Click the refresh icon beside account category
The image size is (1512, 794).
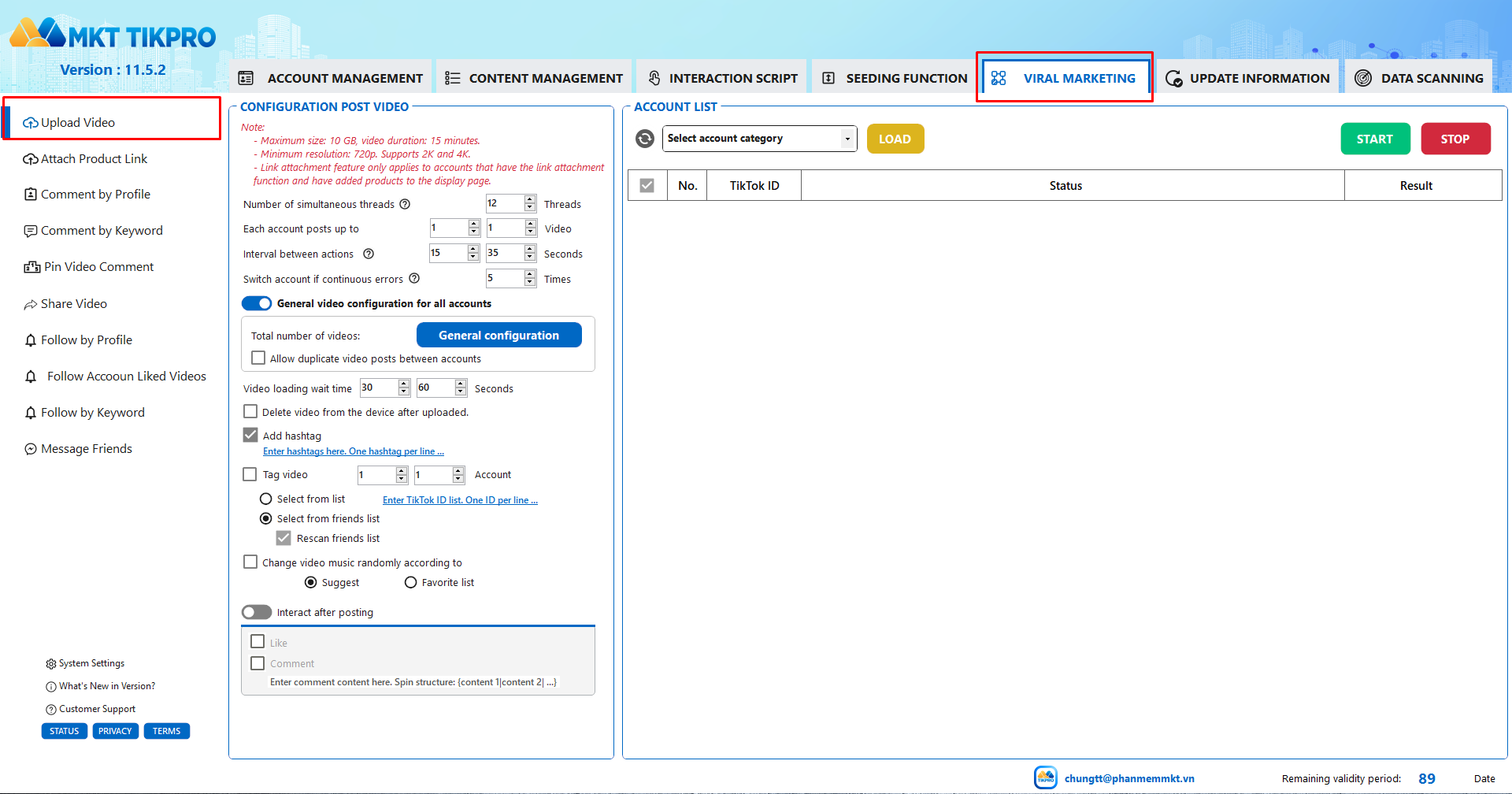tap(645, 139)
